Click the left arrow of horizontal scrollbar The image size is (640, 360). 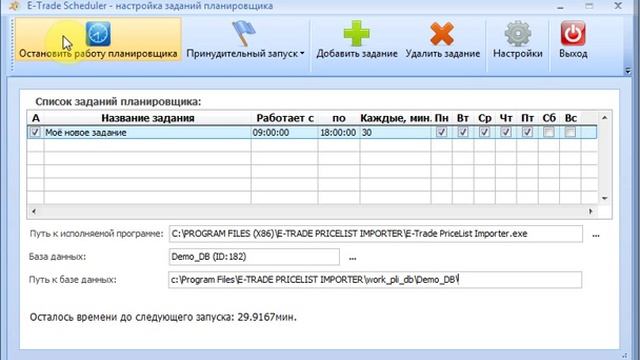click(x=33, y=211)
